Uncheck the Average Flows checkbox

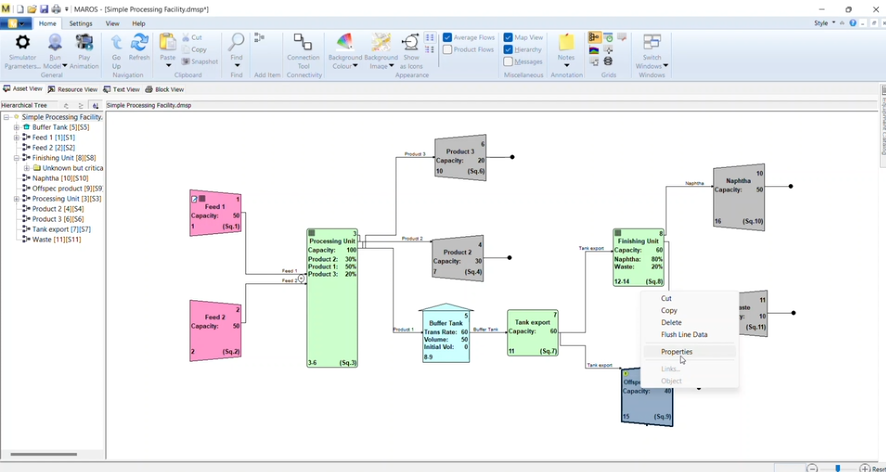coord(448,37)
